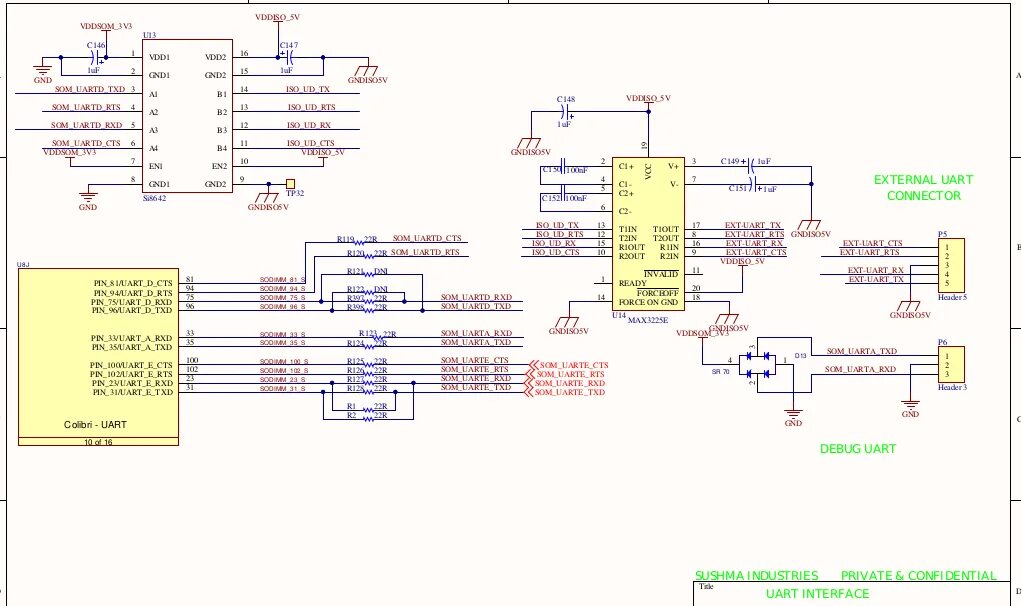Select resistor R1
1021x606 pixels.
370,409
